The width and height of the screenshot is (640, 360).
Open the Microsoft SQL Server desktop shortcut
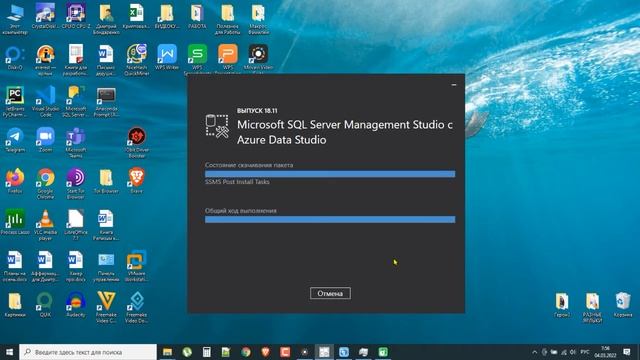[76, 102]
